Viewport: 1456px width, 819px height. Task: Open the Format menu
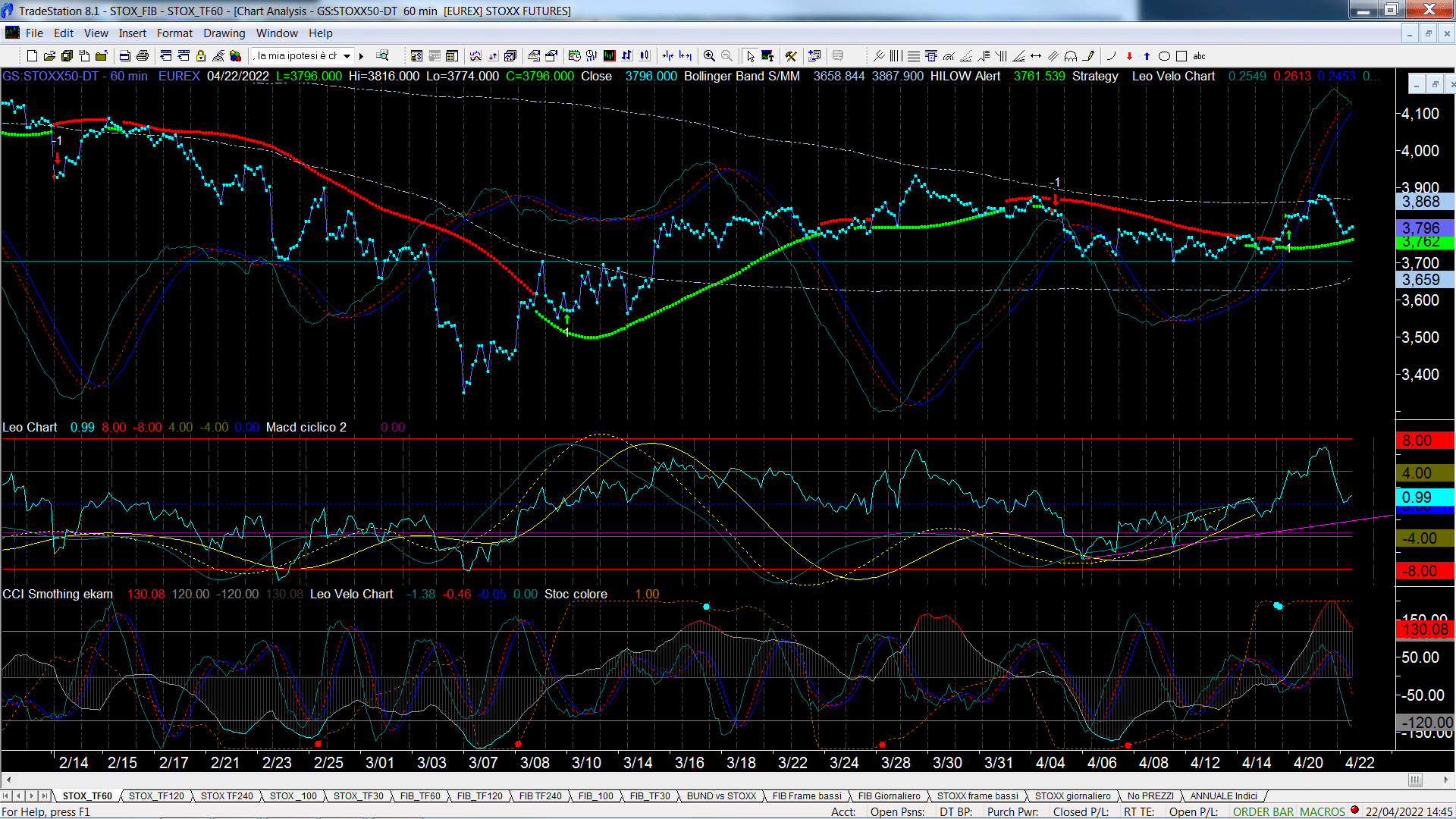coord(175,33)
